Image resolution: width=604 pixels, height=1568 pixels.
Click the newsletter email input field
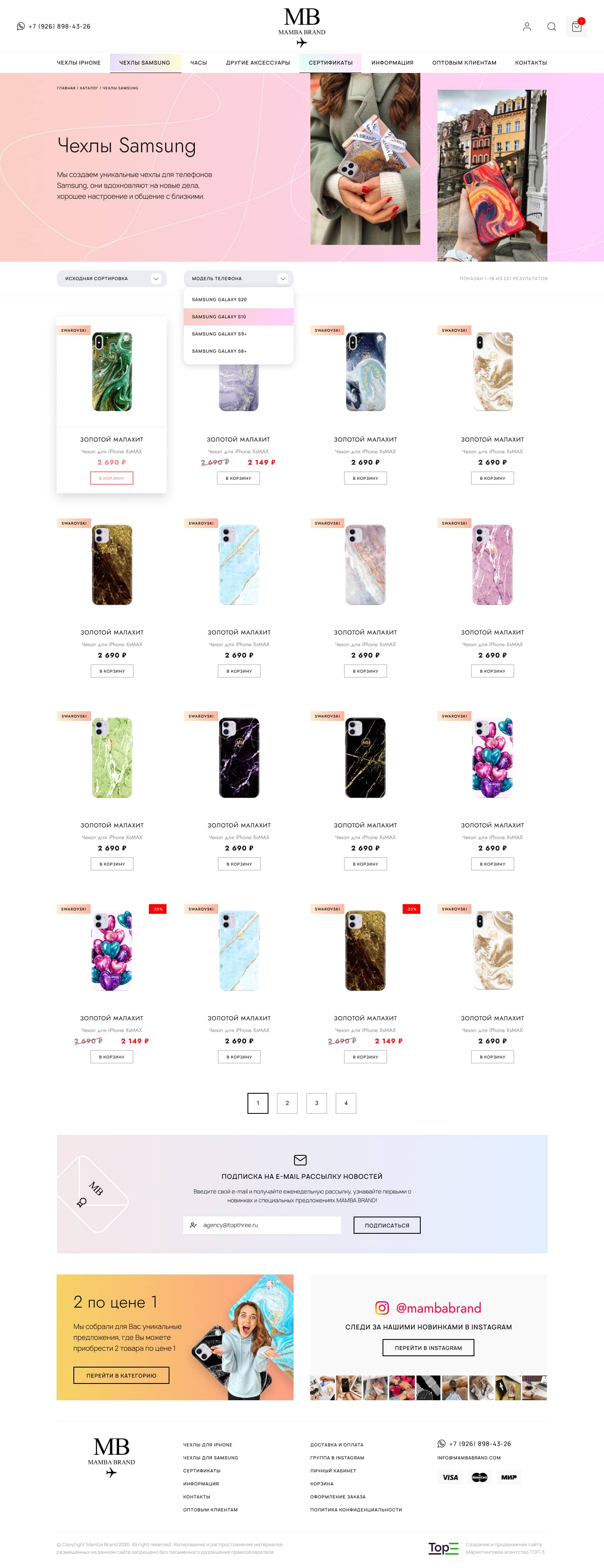pyautogui.click(x=262, y=1225)
